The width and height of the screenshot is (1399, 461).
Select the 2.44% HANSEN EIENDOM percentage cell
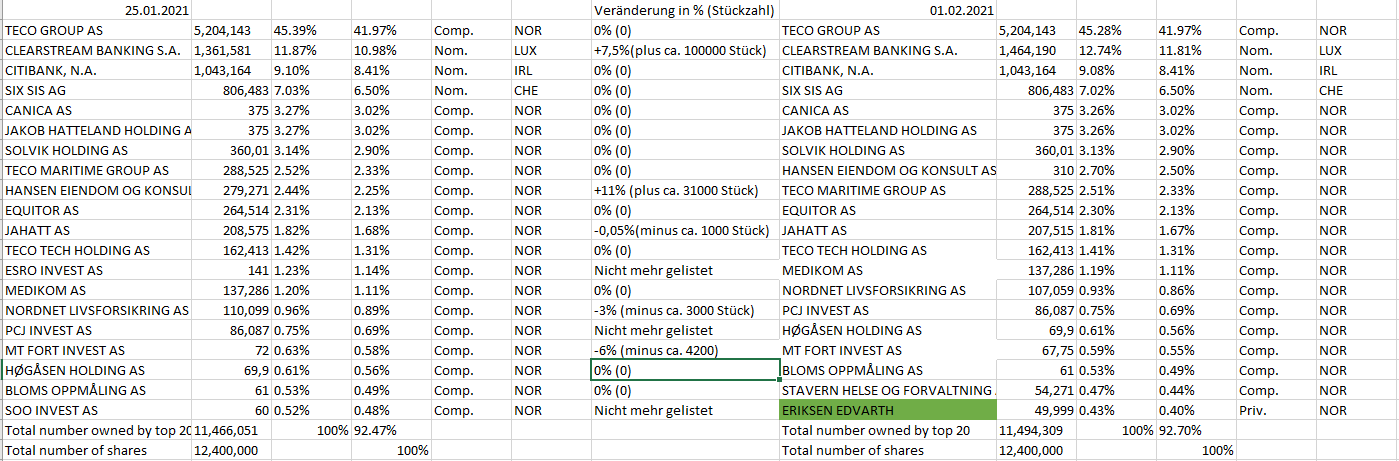pos(310,191)
